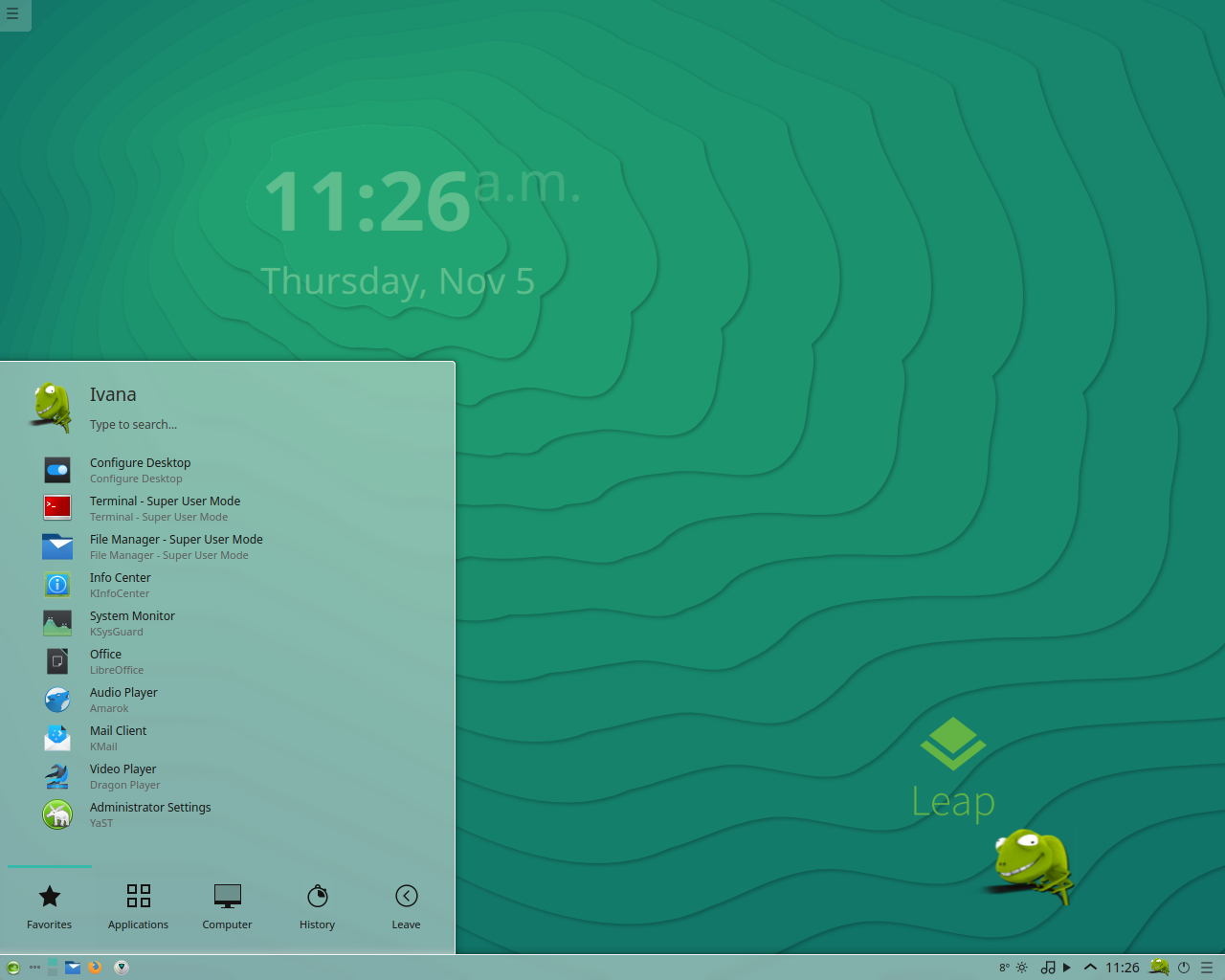Click the round shield-like icon beside Firefox

(122, 968)
